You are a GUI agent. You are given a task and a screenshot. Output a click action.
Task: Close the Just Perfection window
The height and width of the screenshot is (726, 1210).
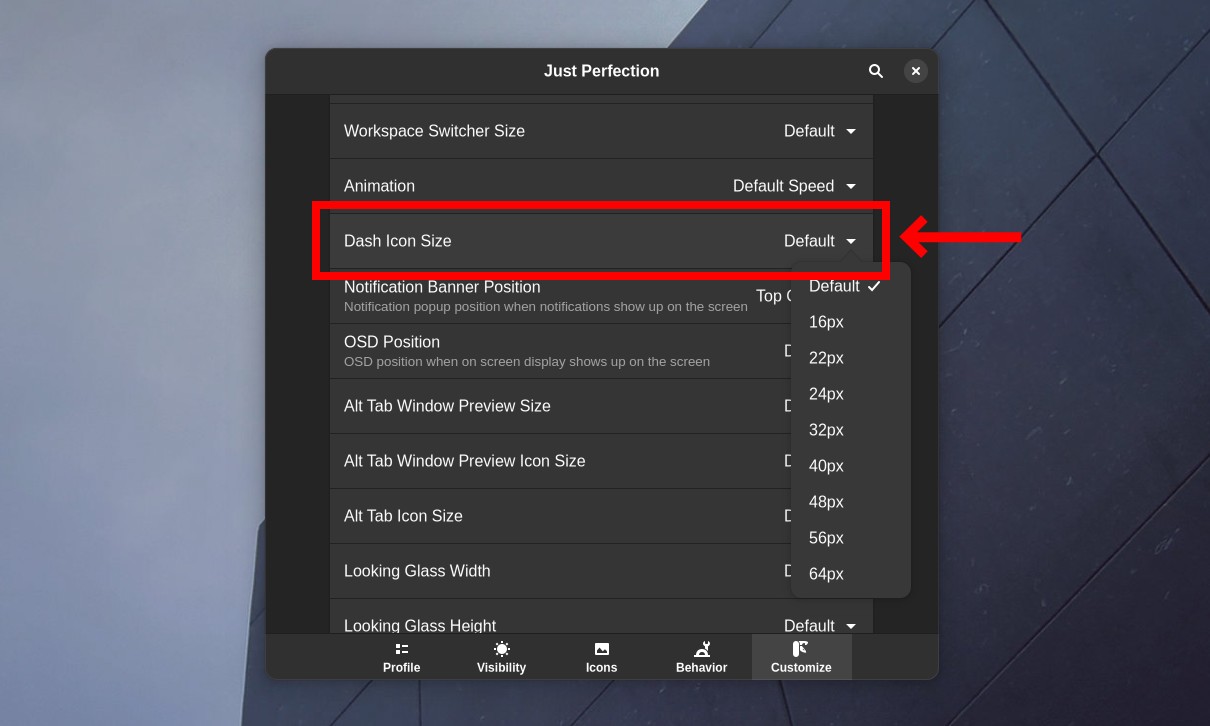915,71
